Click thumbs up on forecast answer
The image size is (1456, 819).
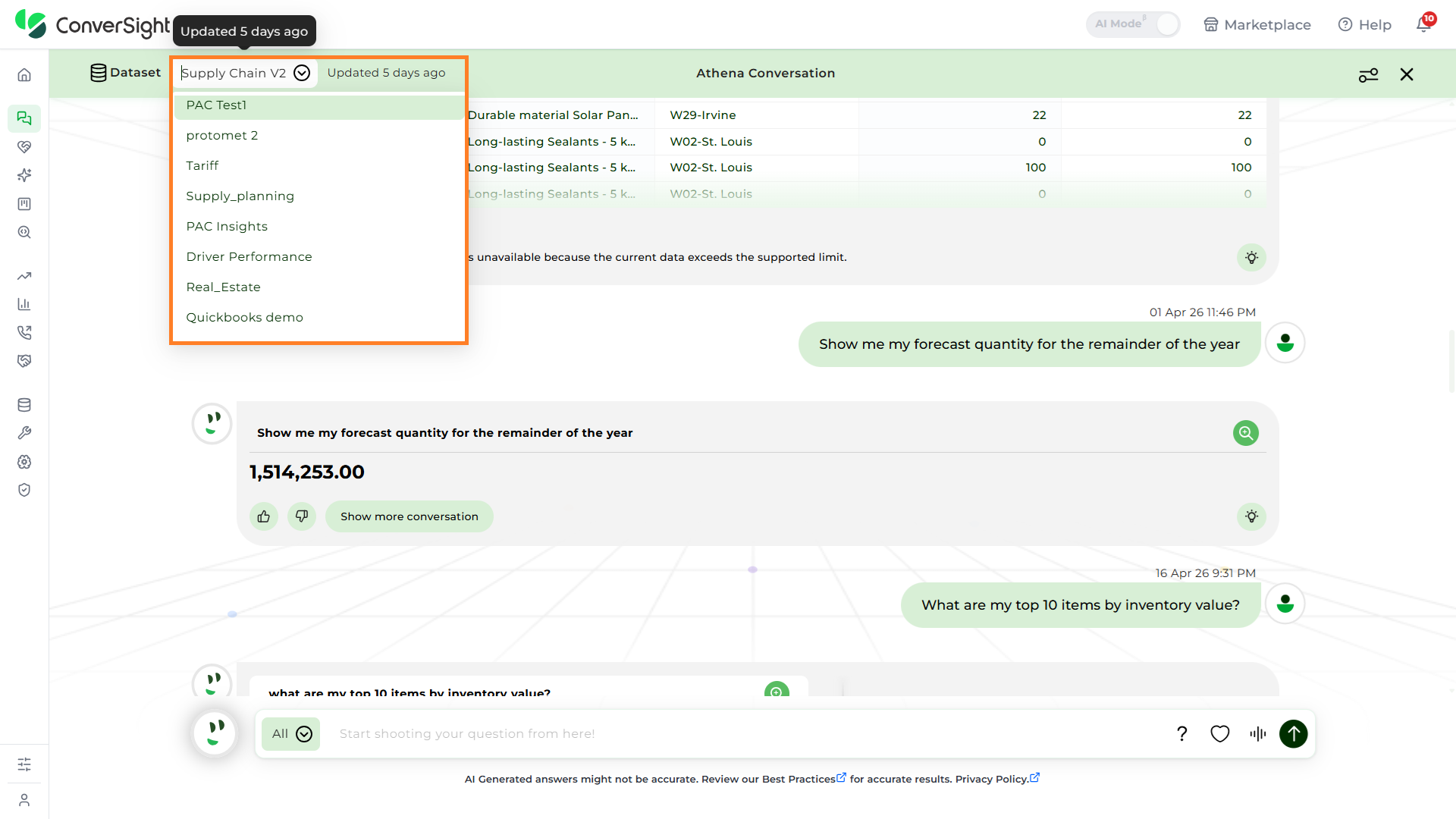264,516
